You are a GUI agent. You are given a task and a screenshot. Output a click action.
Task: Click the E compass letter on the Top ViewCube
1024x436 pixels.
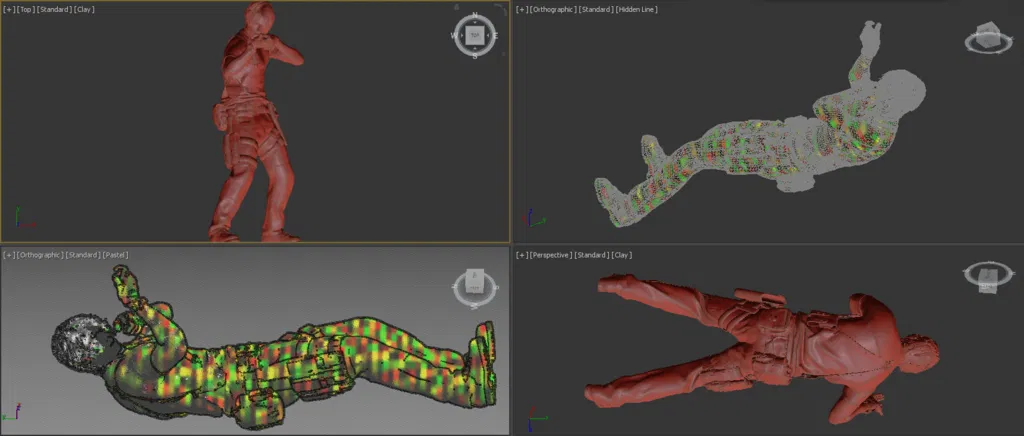click(495, 36)
